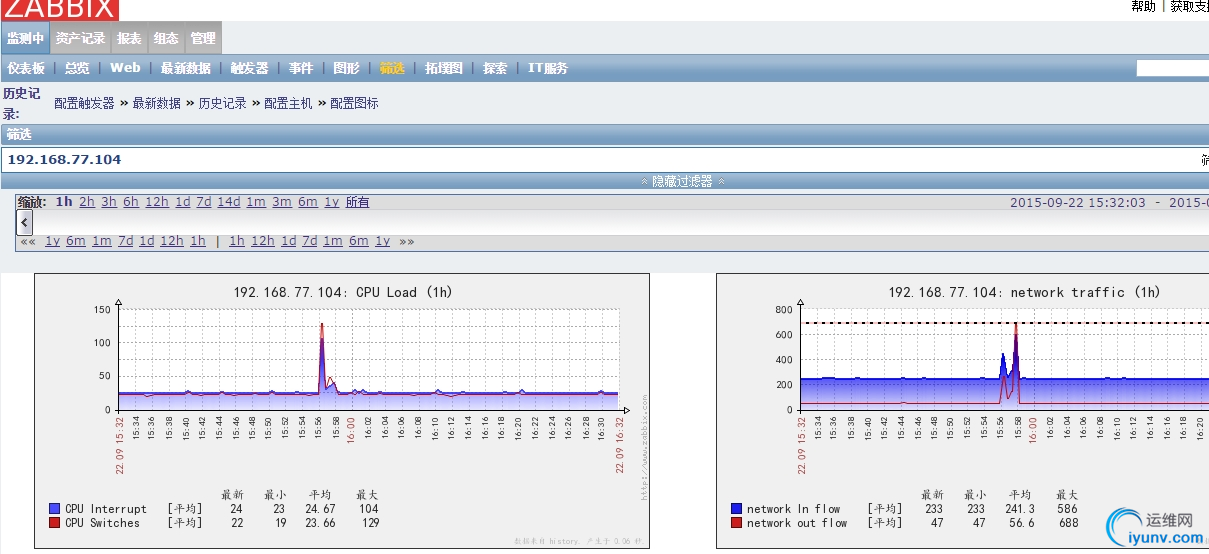Set zoom to 6h

point(131,202)
